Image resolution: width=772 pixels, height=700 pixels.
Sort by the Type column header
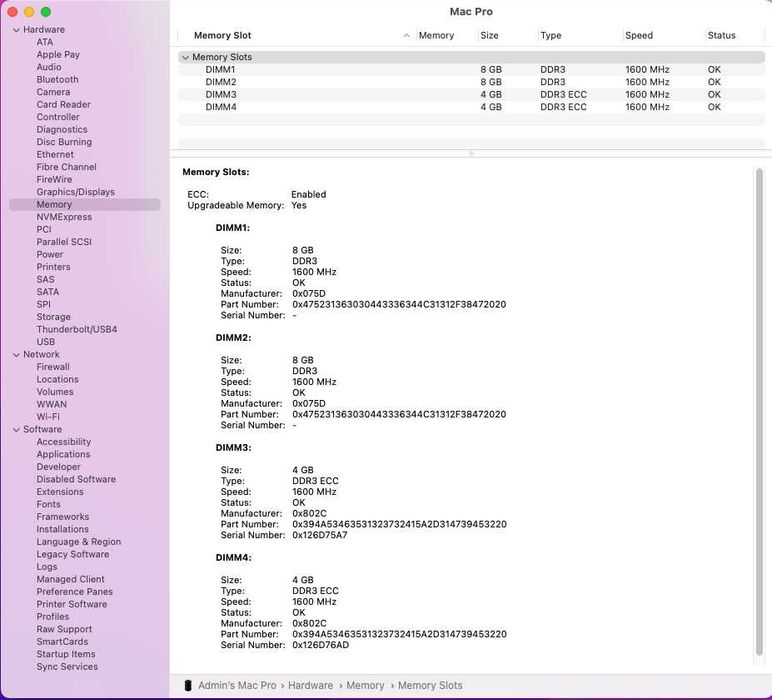550,35
